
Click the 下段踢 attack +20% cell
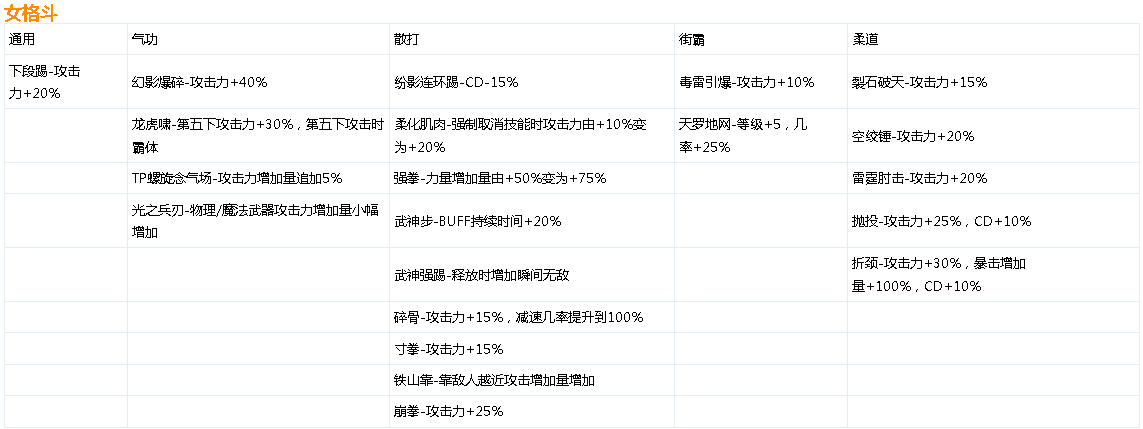(66, 82)
